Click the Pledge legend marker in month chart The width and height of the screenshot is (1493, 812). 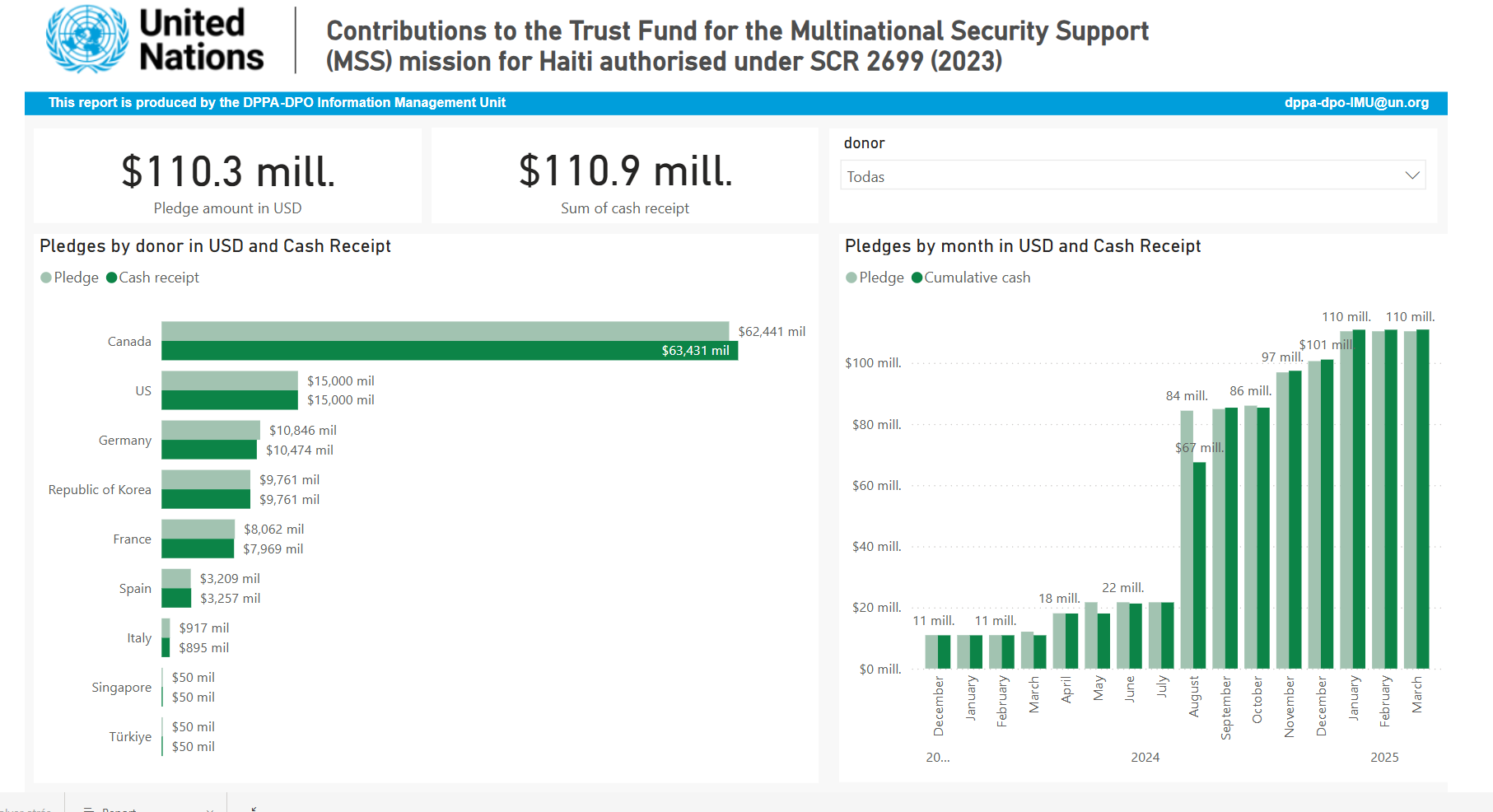[x=851, y=278]
